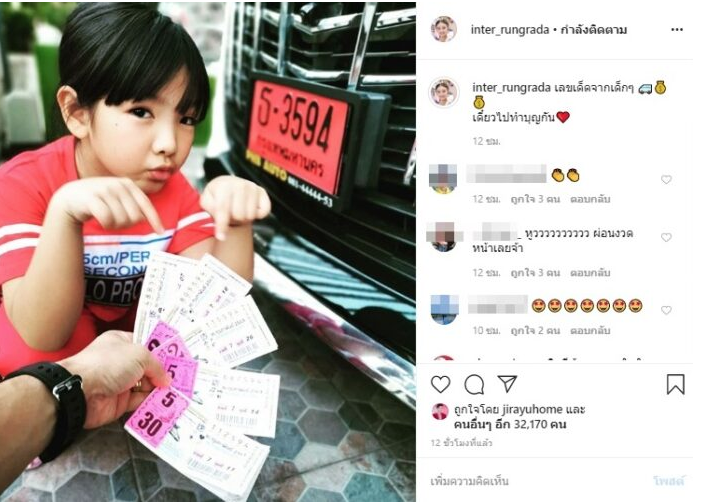
Task: Like the comment with heart-eyes emojis
Action: point(666,310)
